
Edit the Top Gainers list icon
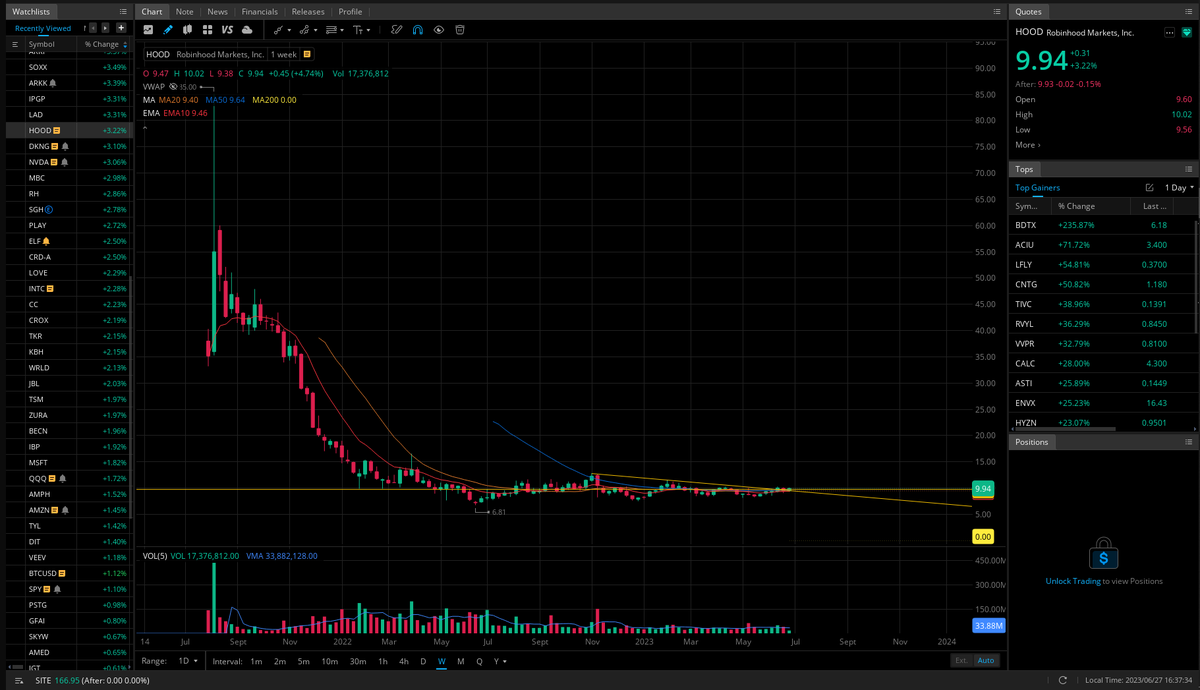tap(1150, 187)
